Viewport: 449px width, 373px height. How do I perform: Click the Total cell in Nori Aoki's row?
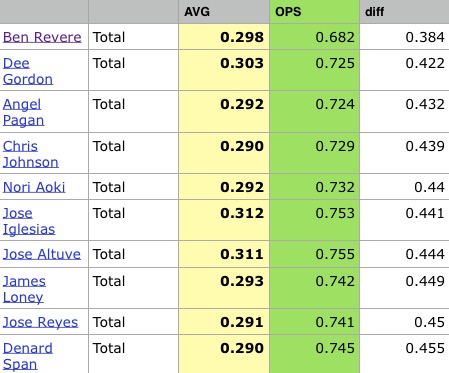[x=133, y=187]
